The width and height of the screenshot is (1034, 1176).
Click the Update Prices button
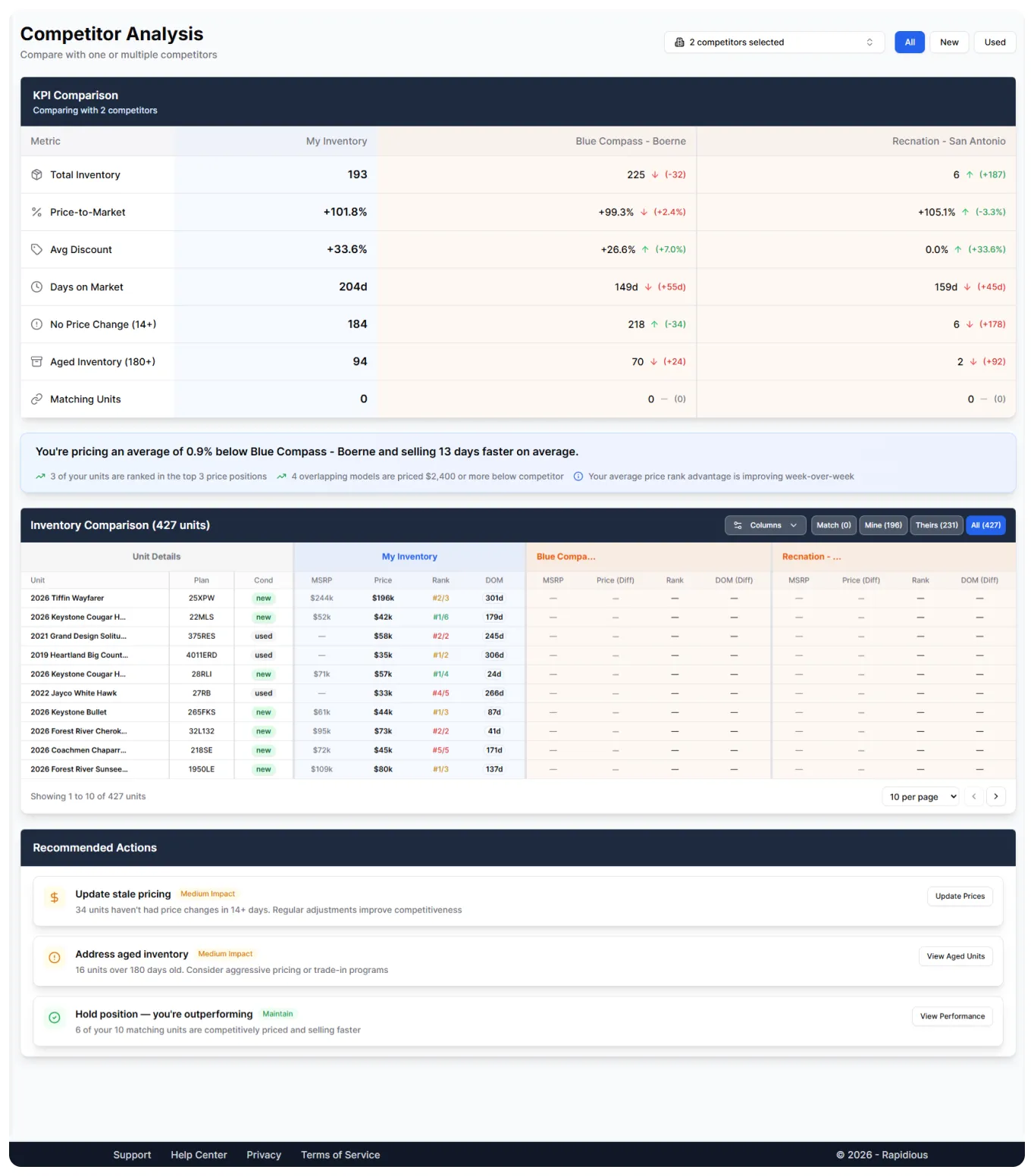click(960, 896)
